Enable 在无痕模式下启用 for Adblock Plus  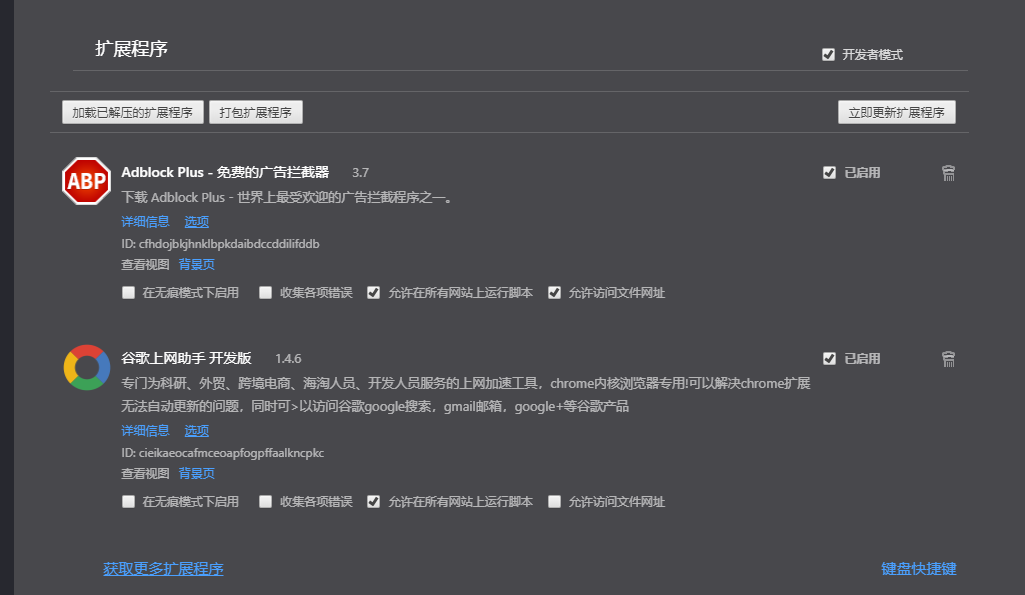point(128,292)
